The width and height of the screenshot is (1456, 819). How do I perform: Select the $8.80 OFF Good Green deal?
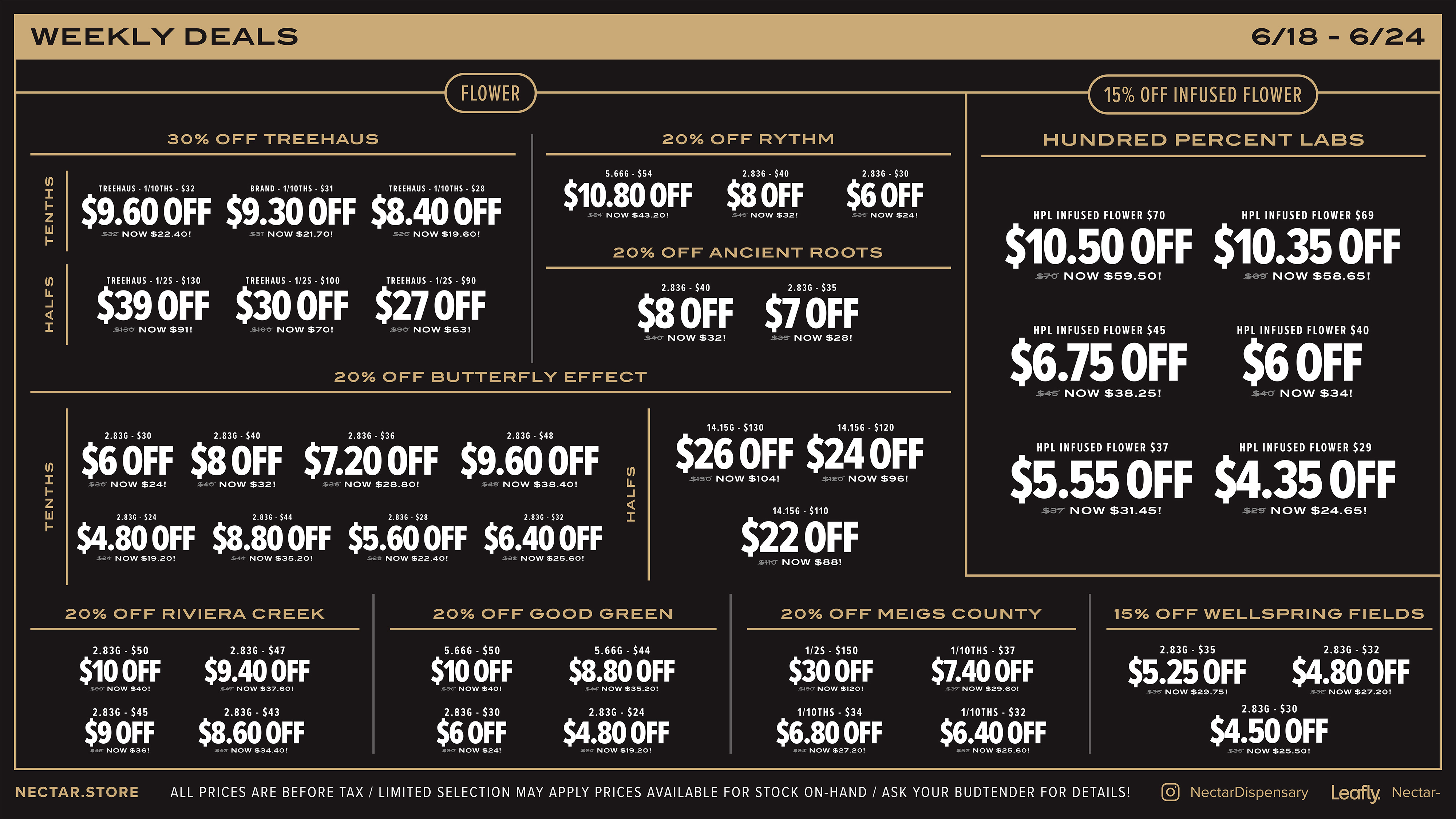tap(622, 670)
